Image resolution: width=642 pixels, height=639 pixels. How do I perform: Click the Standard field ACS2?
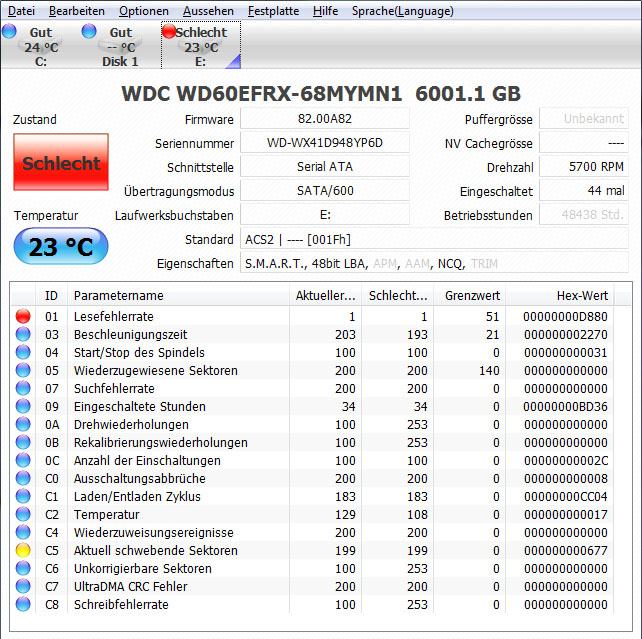(434, 239)
